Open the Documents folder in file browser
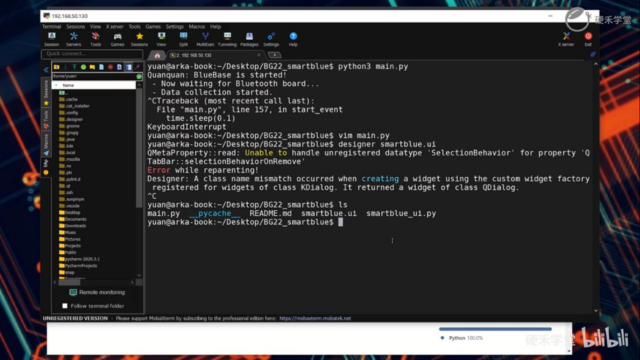 tap(75, 219)
